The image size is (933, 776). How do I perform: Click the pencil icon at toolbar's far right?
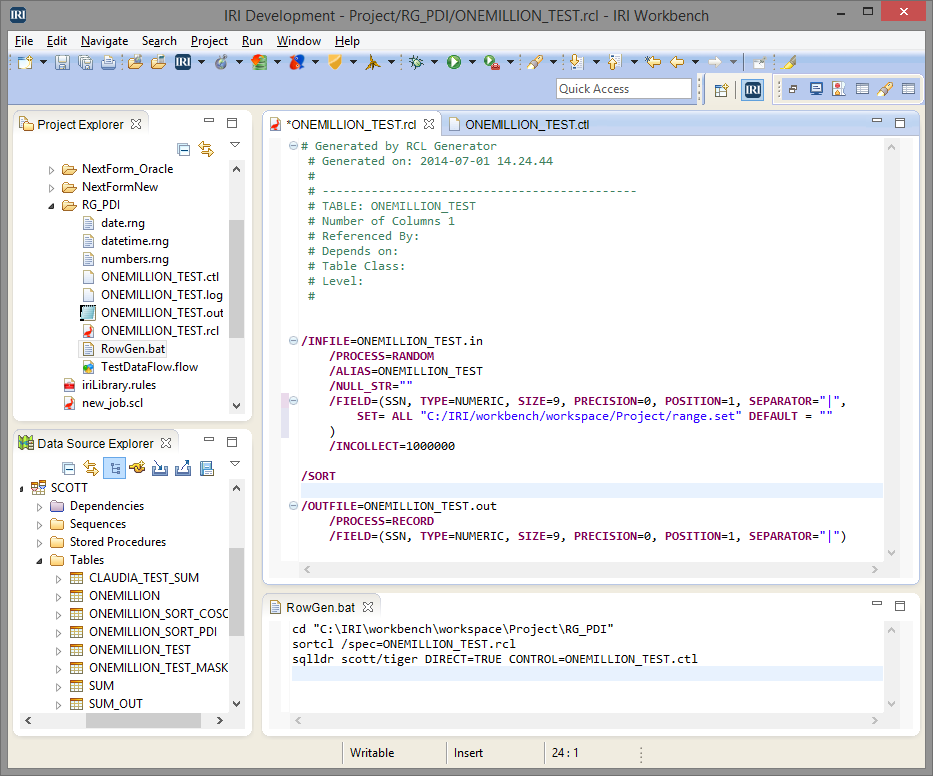point(789,62)
